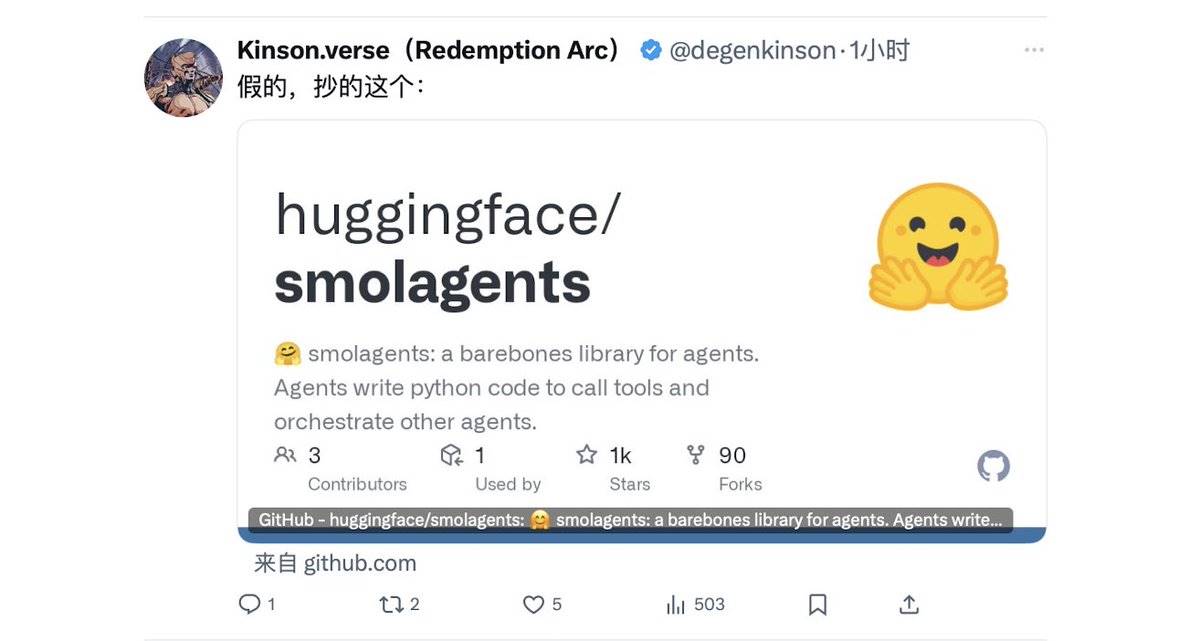The width and height of the screenshot is (1200, 641).
Task: Click the github.com source link
Action: click(x=335, y=563)
